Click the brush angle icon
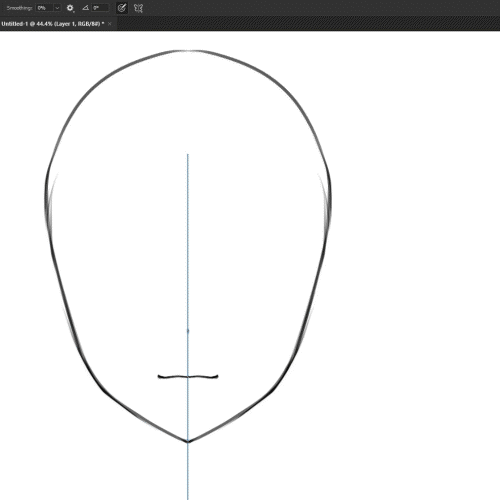Image resolution: width=500 pixels, height=500 pixels. click(85, 8)
